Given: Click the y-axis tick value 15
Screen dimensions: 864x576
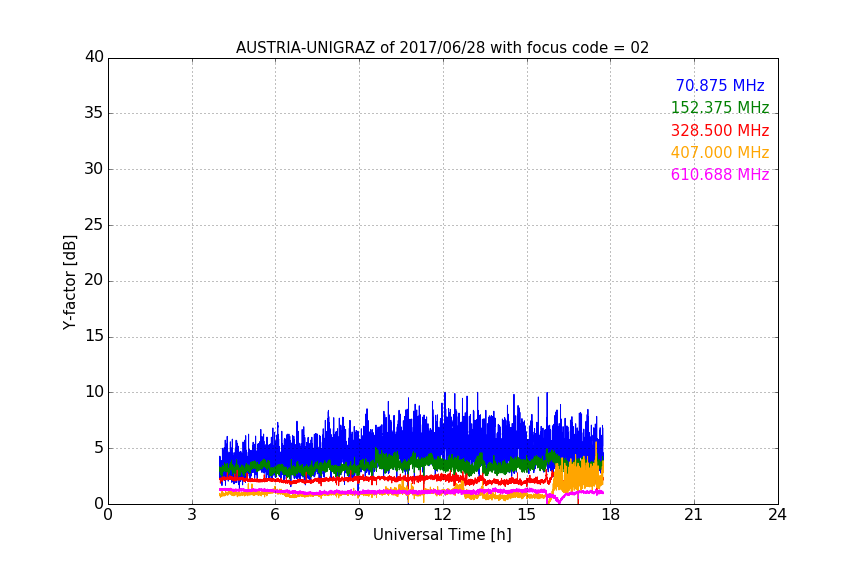Looking at the screenshot, I should (x=94, y=336).
